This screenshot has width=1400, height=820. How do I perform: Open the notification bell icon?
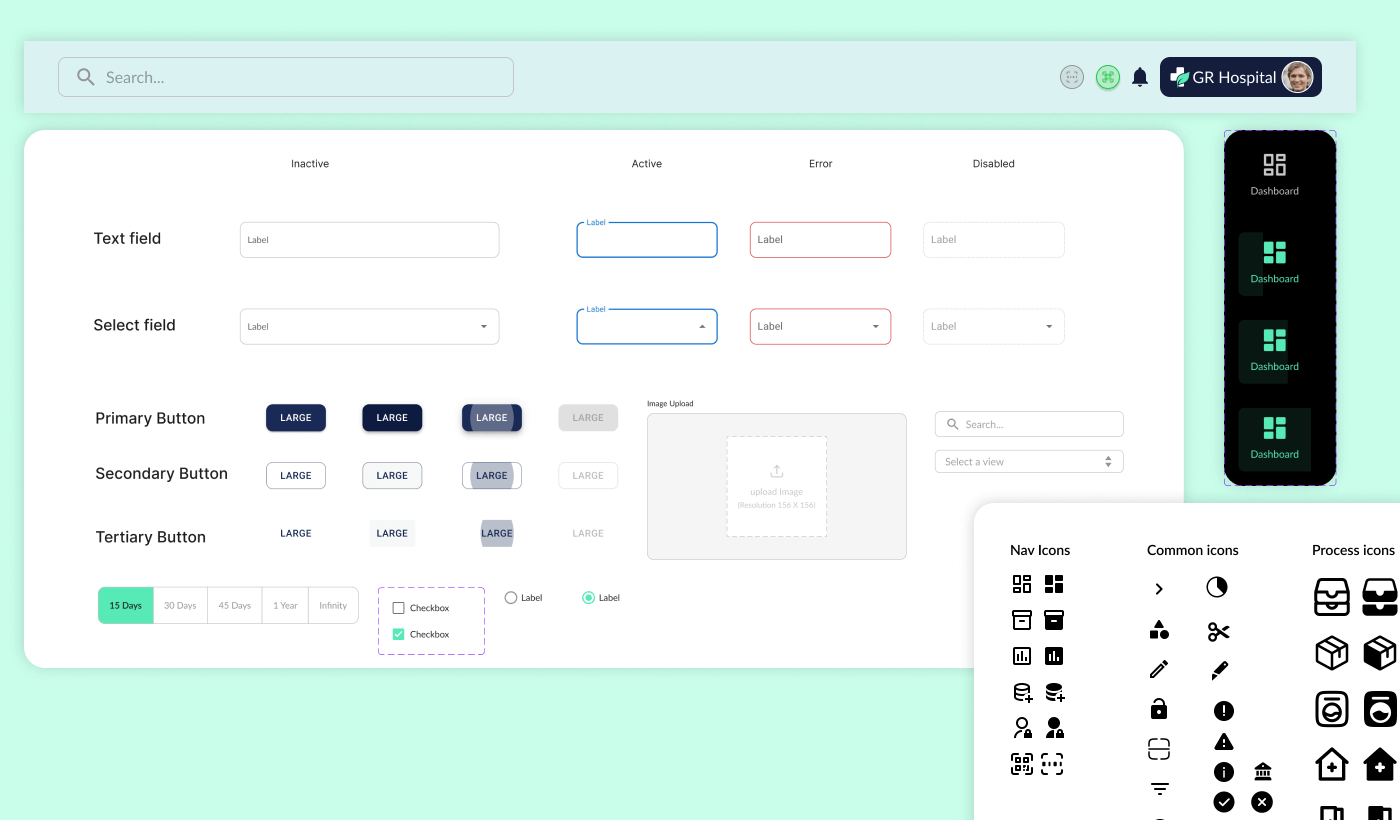1139,77
